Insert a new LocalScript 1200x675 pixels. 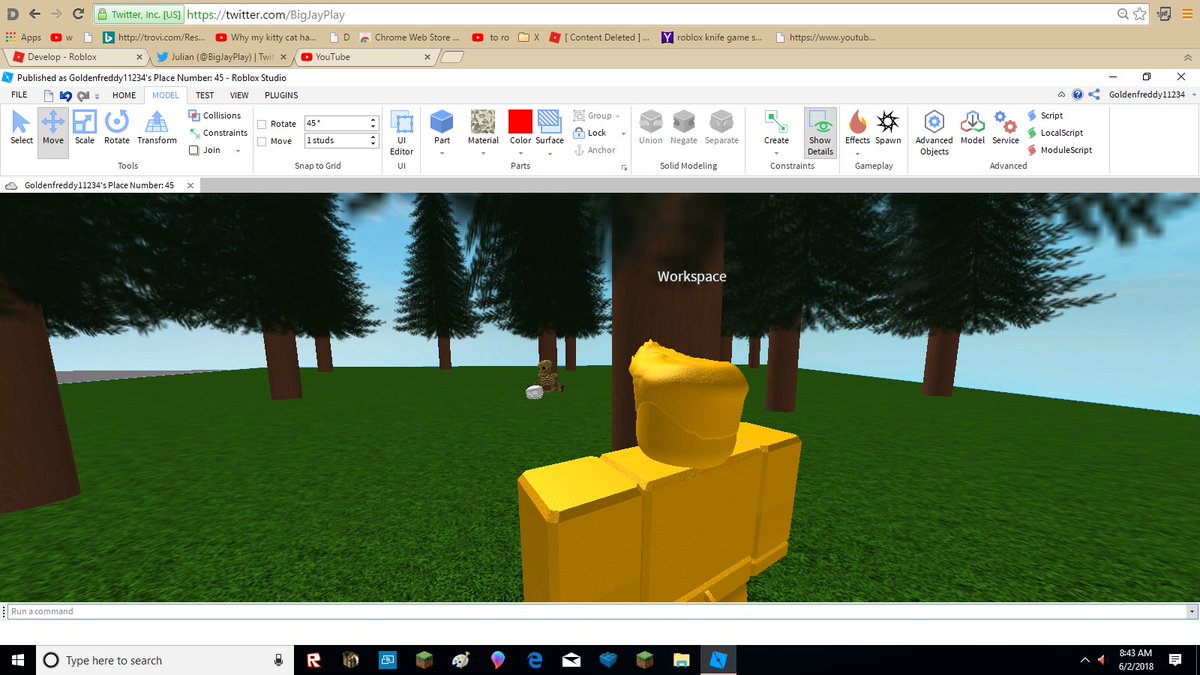pyautogui.click(x=1055, y=132)
